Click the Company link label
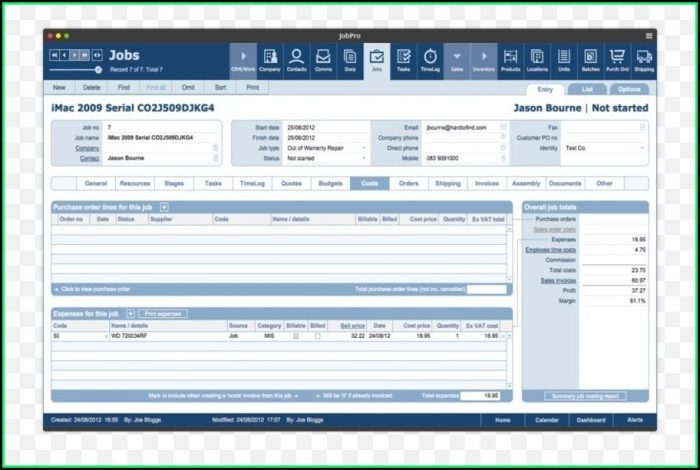This screenshot has width=700, height=470. pos(87,148)
